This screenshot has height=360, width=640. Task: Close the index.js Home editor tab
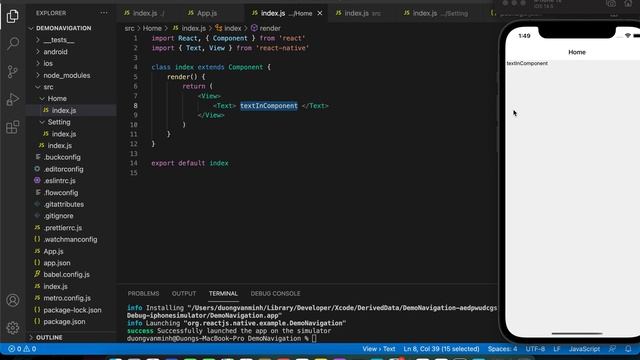coord(320,13)
